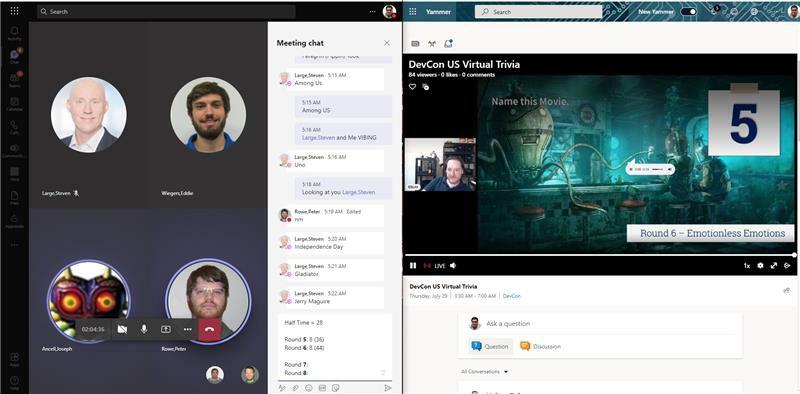800x394 pixels.
Task: Change the 1x playback speed
Action: (746, 266)
